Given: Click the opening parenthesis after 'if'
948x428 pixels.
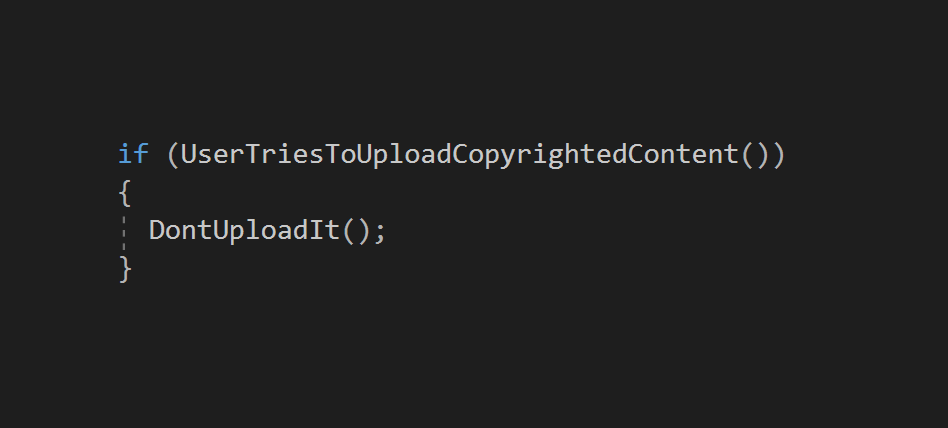Looking at the screenshot, I should pos(173,155).
